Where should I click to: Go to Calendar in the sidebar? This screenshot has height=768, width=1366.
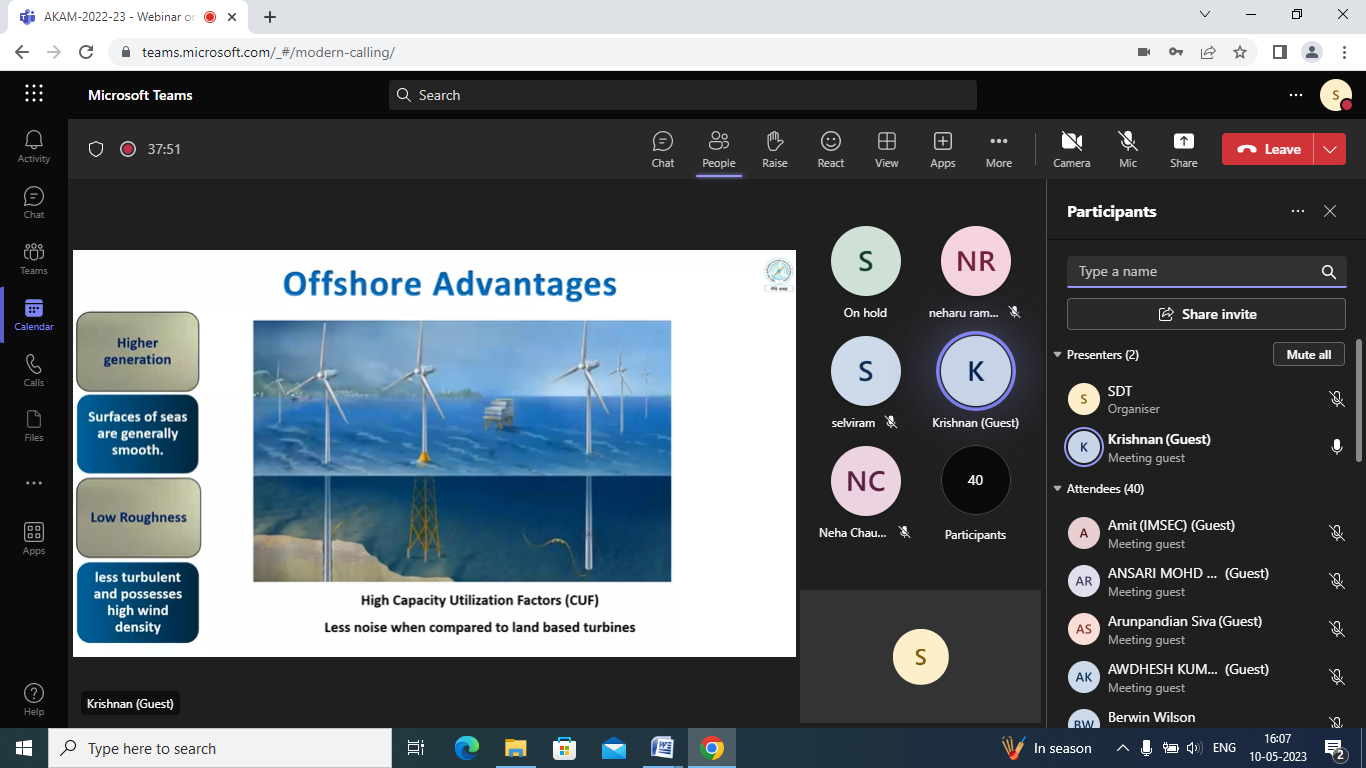[x=34, y=314]
